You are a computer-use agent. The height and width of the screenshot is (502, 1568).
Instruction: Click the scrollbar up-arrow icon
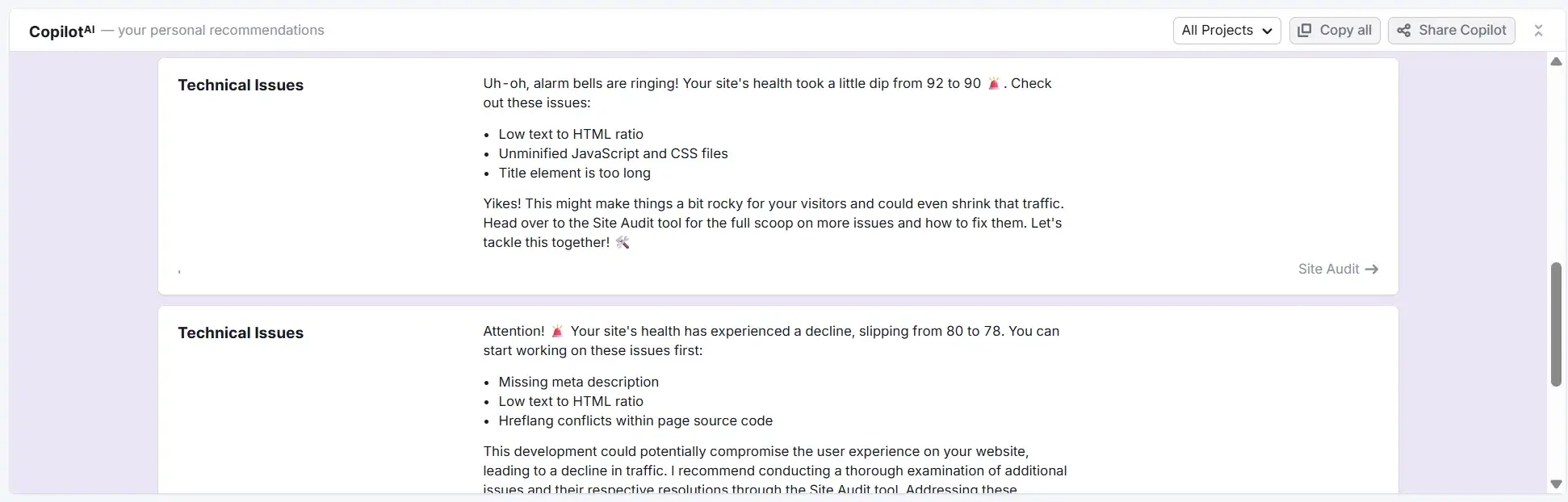pyautogui.click(x=1557, y=61)
